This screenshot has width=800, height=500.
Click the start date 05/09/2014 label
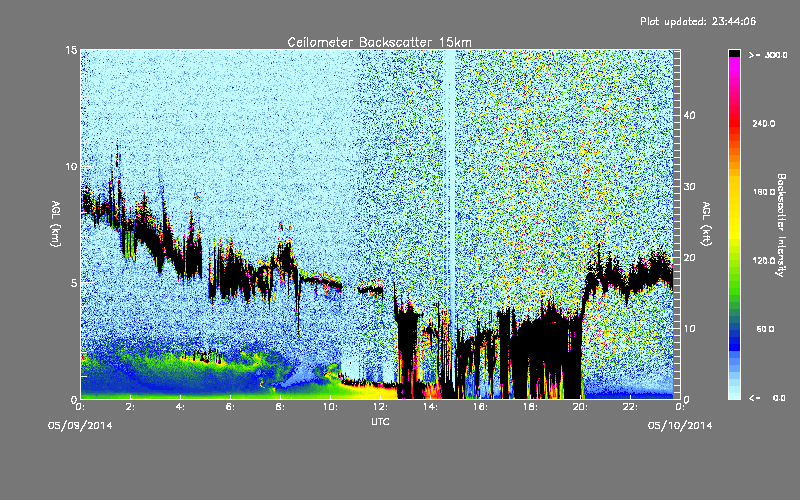pos(80,426)
